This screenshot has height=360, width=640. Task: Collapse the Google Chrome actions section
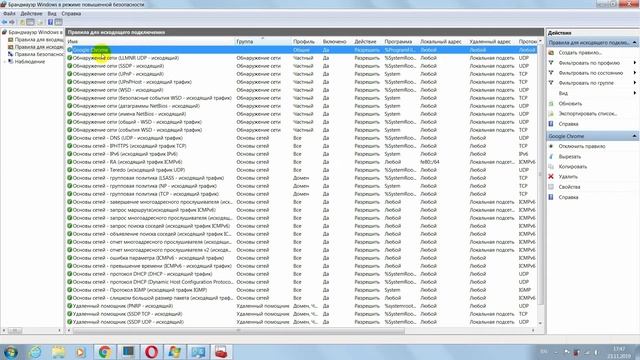634,136
